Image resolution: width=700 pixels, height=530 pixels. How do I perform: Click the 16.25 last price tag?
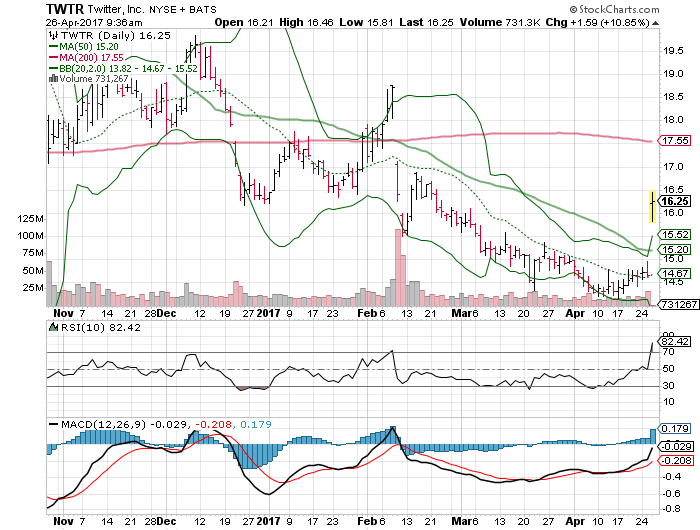coord(675,201)
